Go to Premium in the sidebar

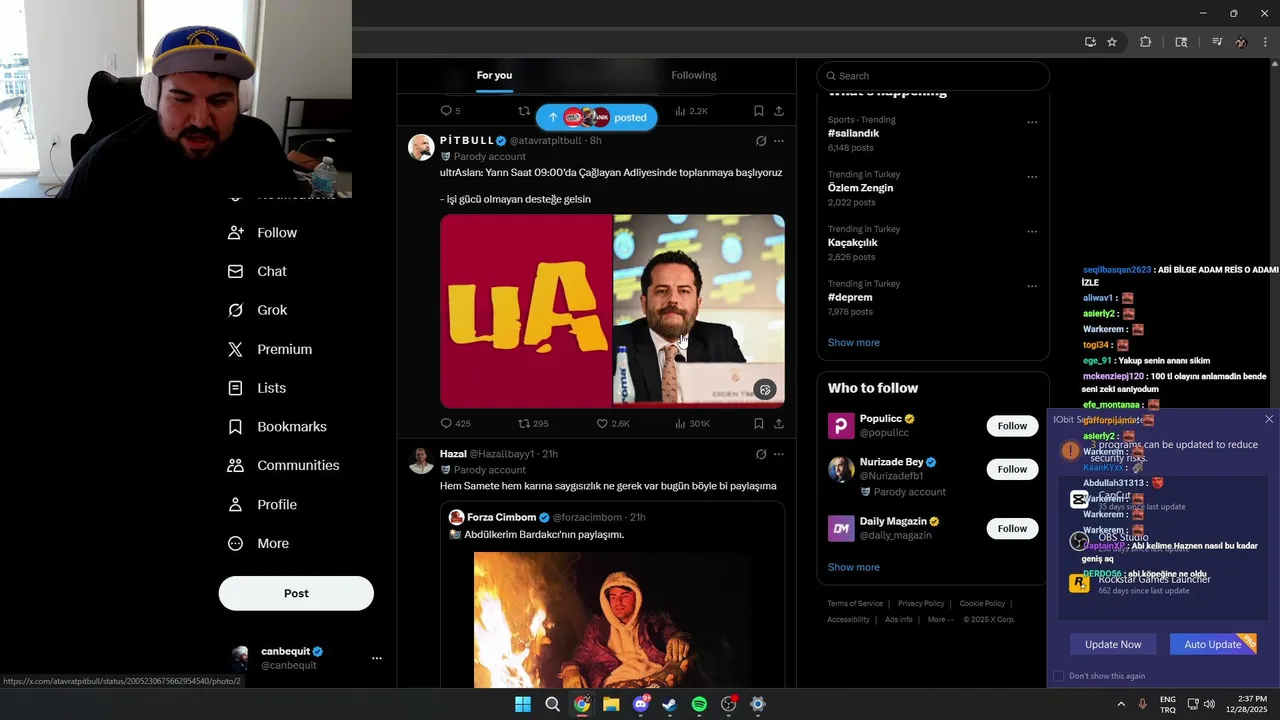270,350
